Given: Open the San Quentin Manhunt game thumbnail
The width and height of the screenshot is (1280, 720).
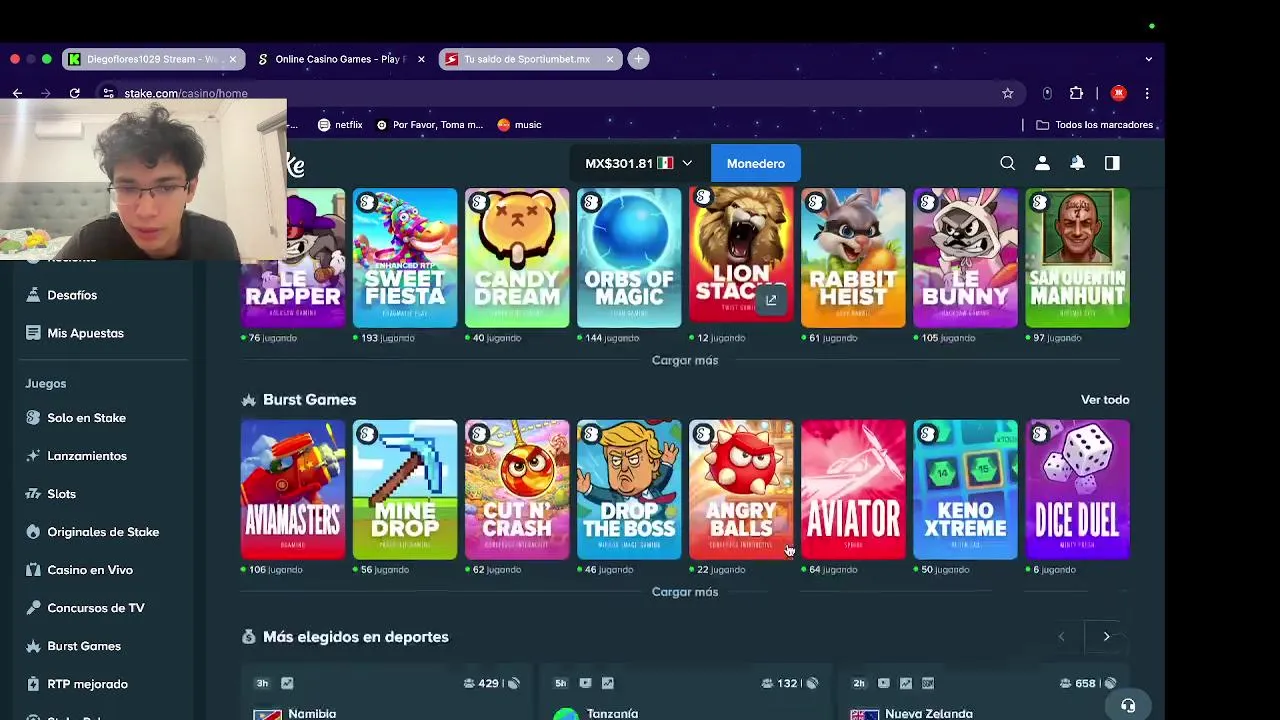Looking at the screenshot, I should pyautogui.click(x=1077, y=258).
